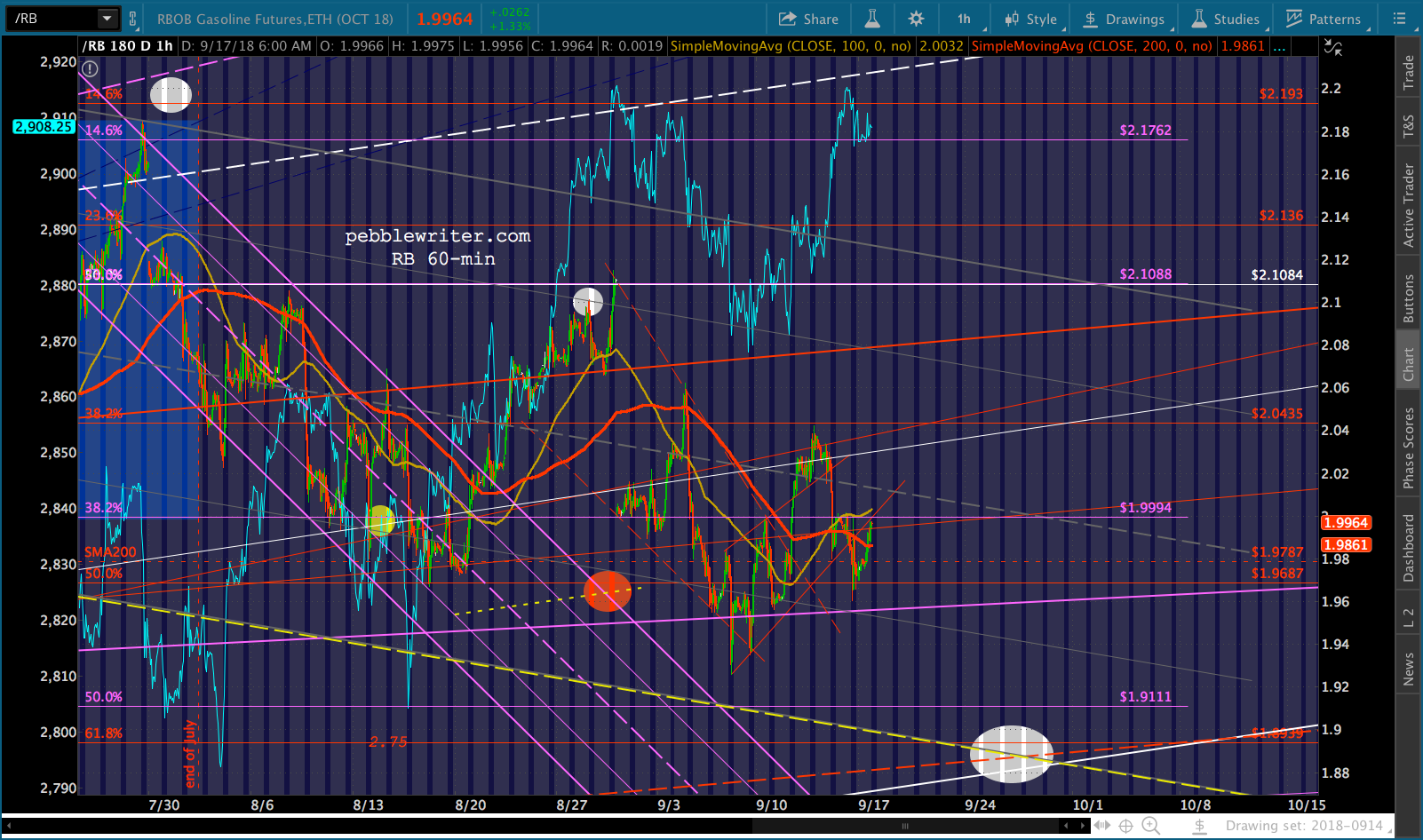This screenshot has width=1423, height=840.
Task: Click the expand time axis arrows icon
Action: click(x=1102, y=826)
